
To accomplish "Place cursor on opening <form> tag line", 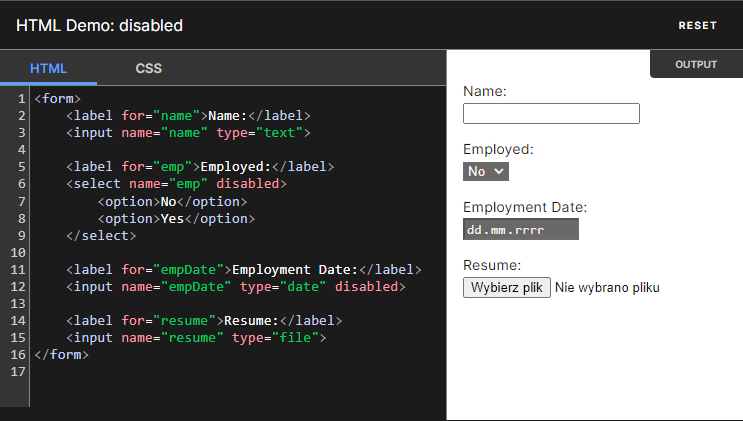I will pyautogui.click(x=57, y=99).
